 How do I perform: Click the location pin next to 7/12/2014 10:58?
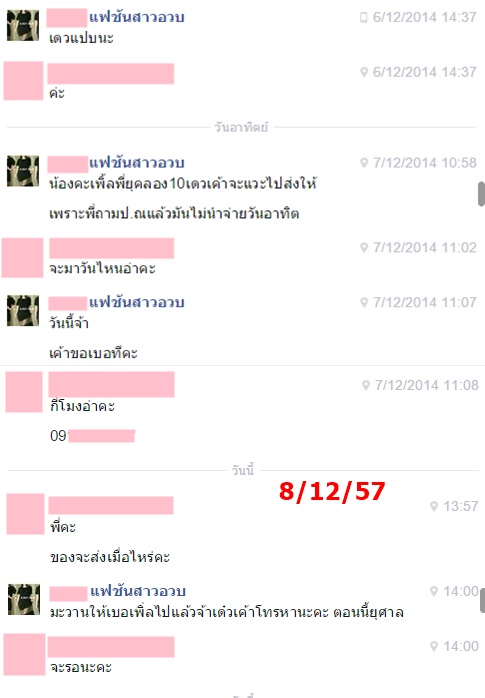click(x=364, y=163)
